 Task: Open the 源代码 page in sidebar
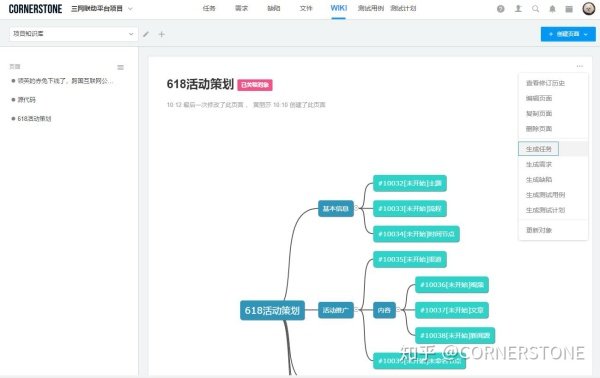point(26,99)
